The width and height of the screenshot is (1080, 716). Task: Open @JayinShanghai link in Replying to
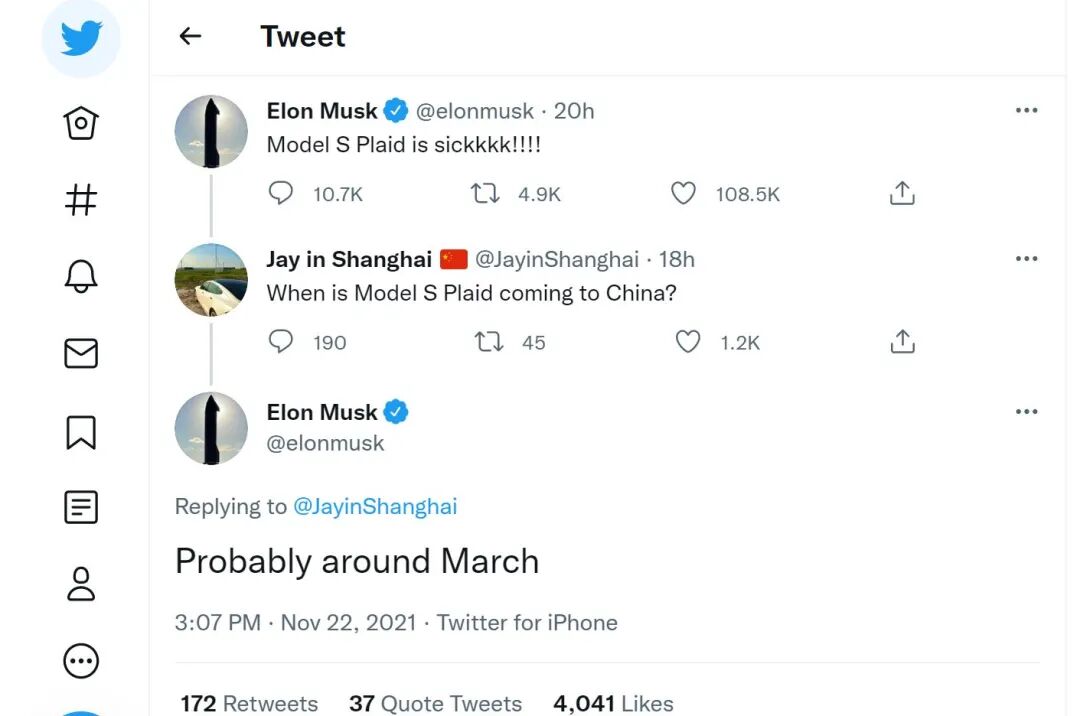375,506
